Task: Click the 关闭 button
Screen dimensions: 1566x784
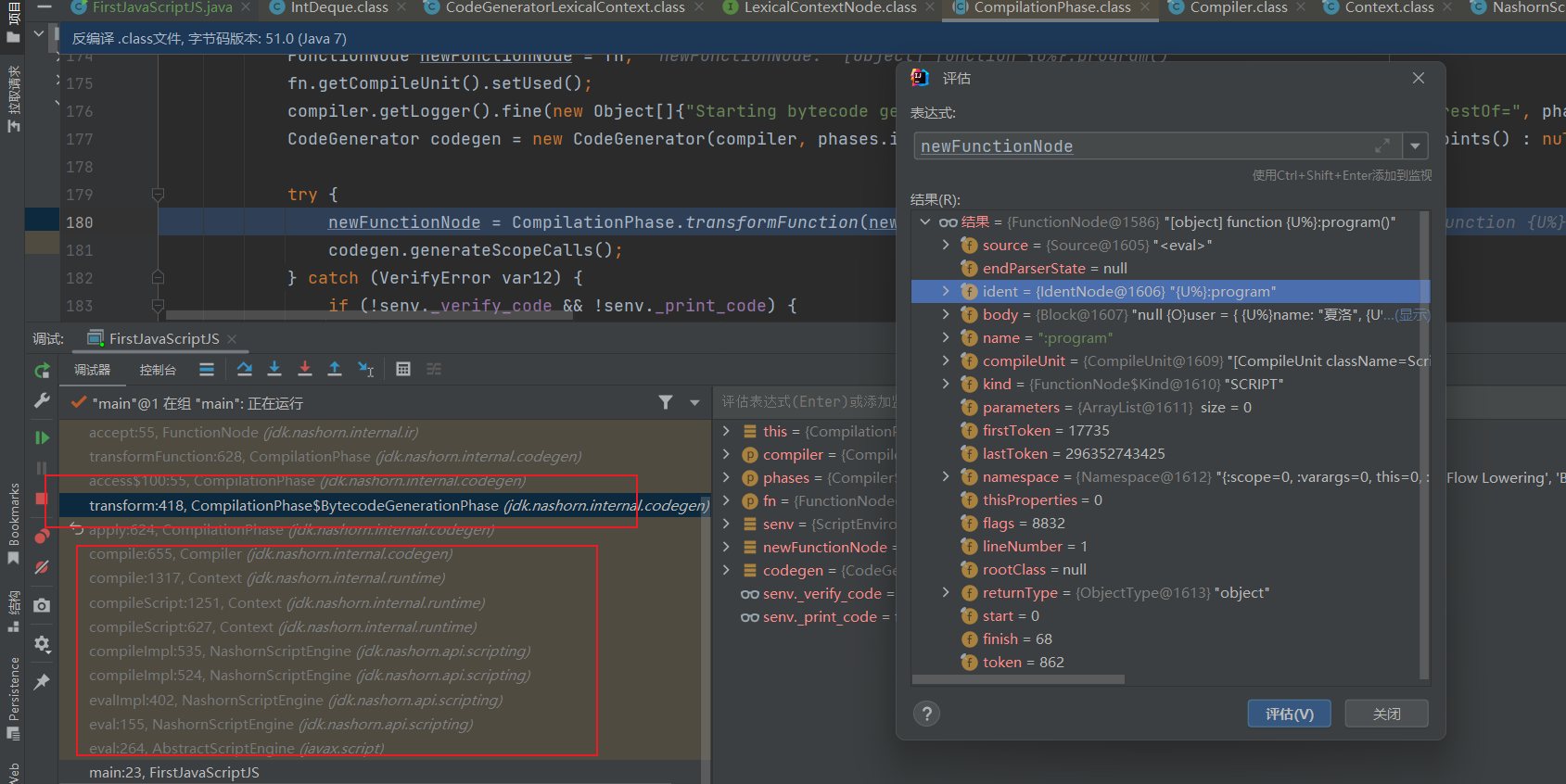Action: point(1387,714)
